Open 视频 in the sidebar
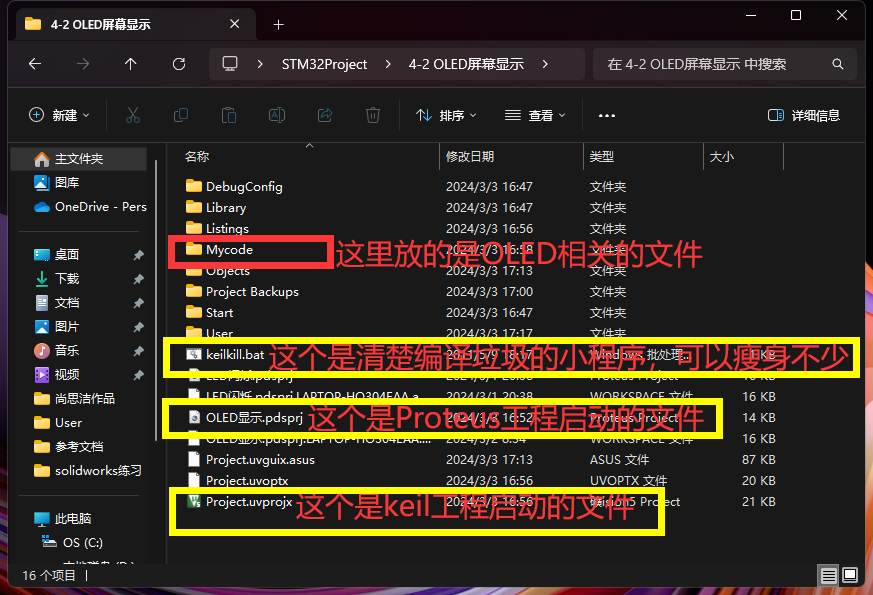 point(67,374)
